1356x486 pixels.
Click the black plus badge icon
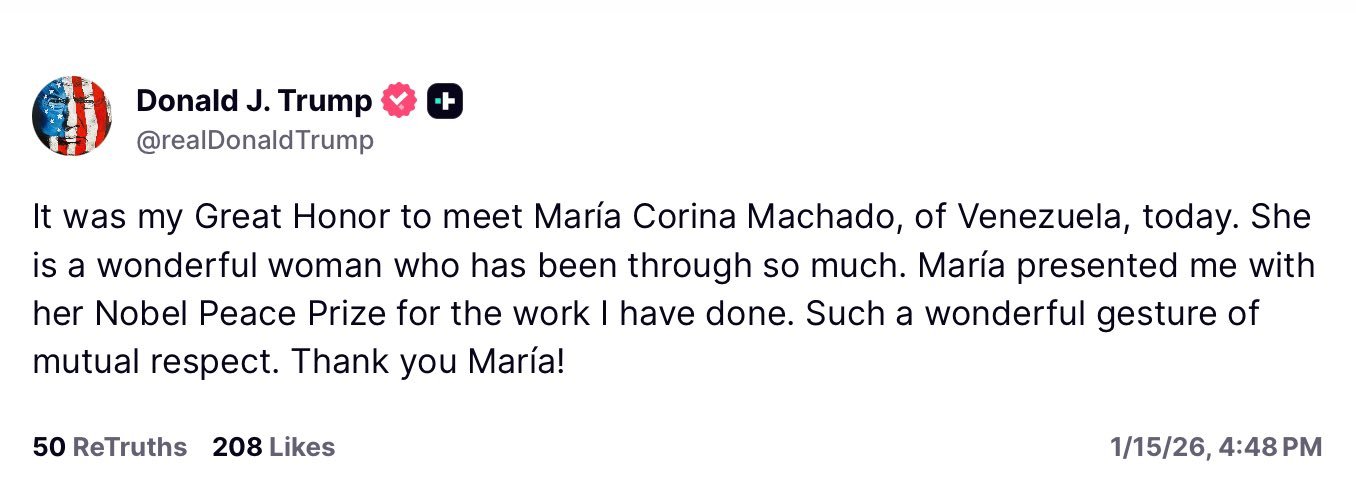pyautogui.click(x=445, y=100)
